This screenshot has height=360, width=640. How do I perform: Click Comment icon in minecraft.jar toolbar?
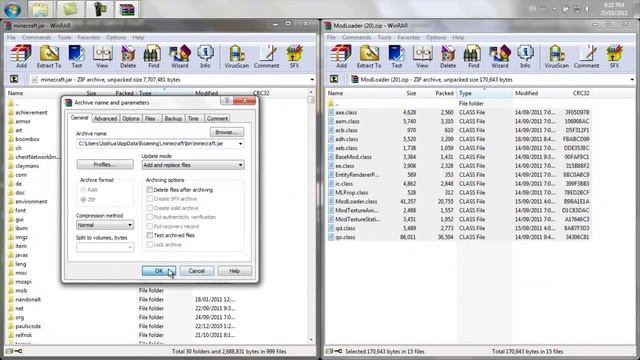click(x=267, y=56)
